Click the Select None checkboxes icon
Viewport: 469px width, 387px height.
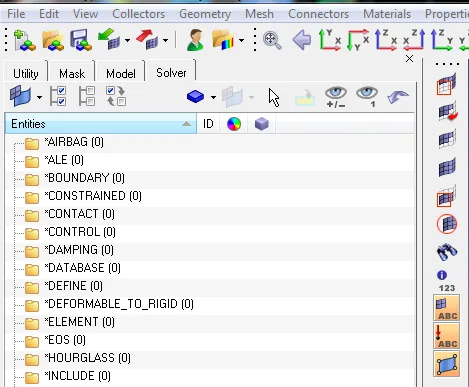(87, 96)
